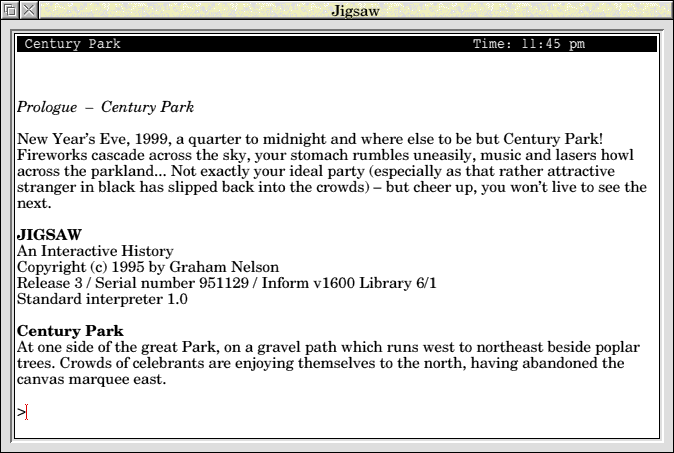Click the line beginning 'stranger in black'
This screenshot has width=674, height=453.
332,187
